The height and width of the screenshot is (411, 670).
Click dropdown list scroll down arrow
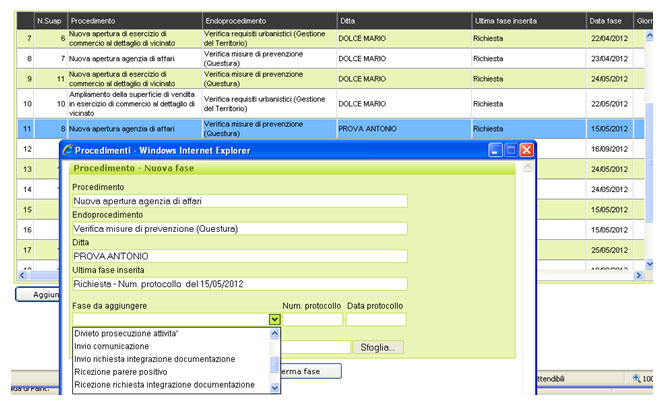(275, 388)
